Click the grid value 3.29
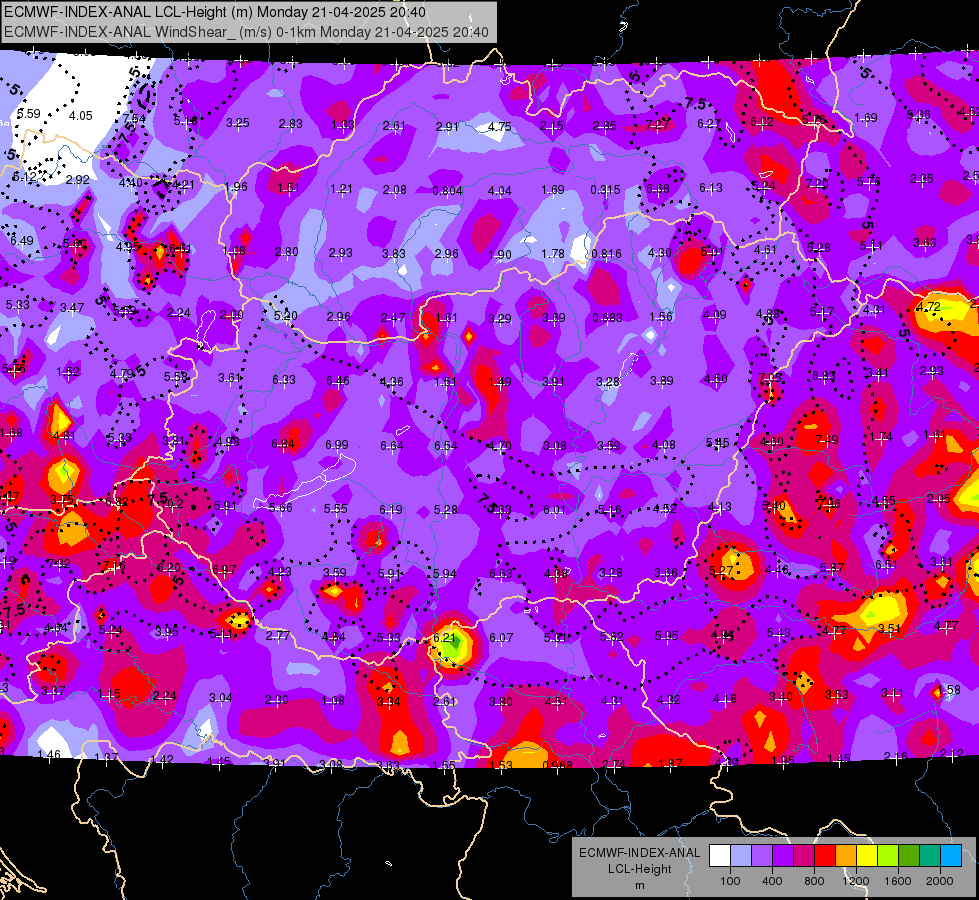The width and height of the screenshot is (979, 900). pyautogui.click(x=499, y=319)
